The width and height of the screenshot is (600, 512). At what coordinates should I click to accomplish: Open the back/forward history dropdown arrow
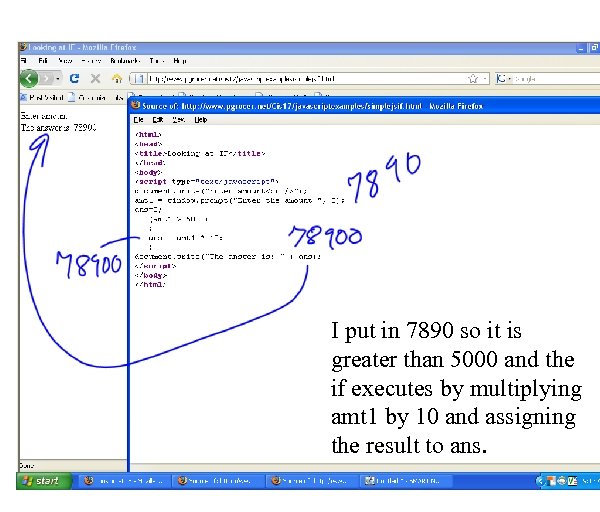click(x=58, y=79)
